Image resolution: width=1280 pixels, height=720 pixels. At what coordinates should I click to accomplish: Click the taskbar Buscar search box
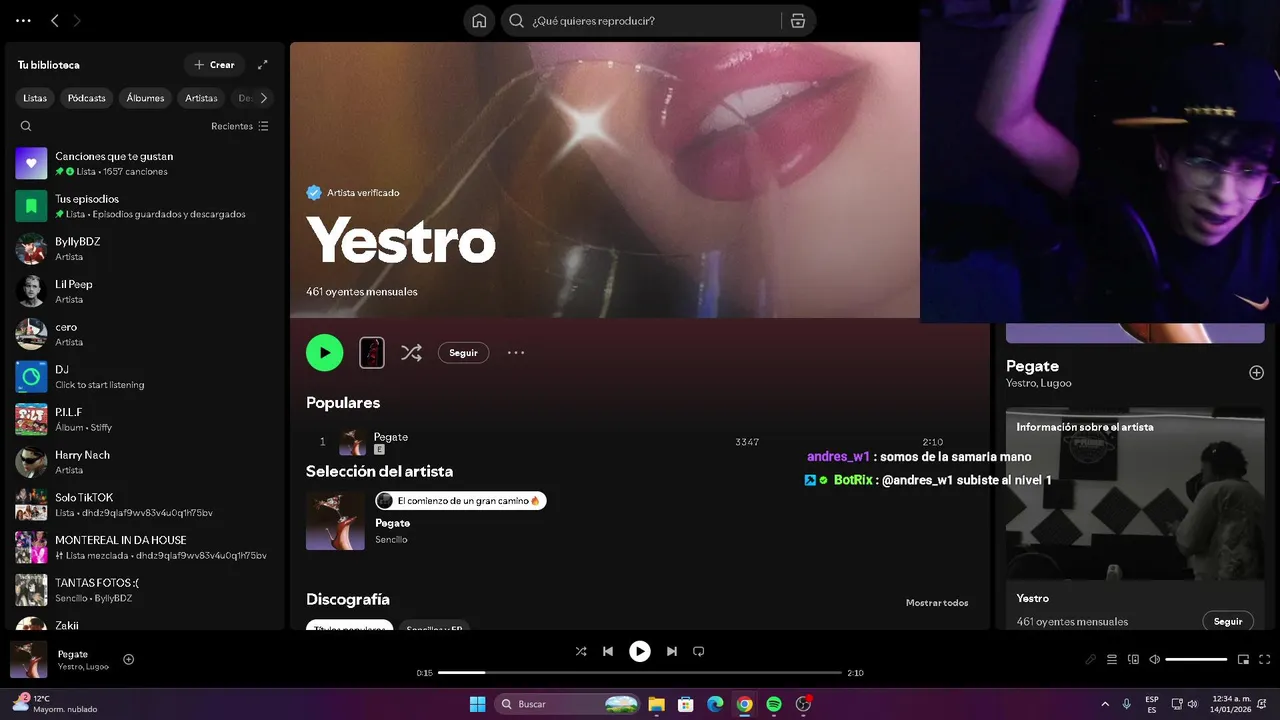(568, 704)
